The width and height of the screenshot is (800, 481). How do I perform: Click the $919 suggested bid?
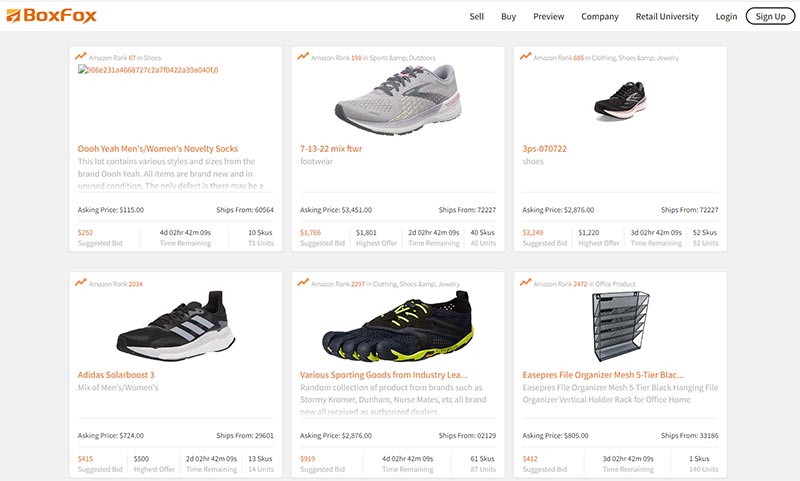[x=308, y=459]
